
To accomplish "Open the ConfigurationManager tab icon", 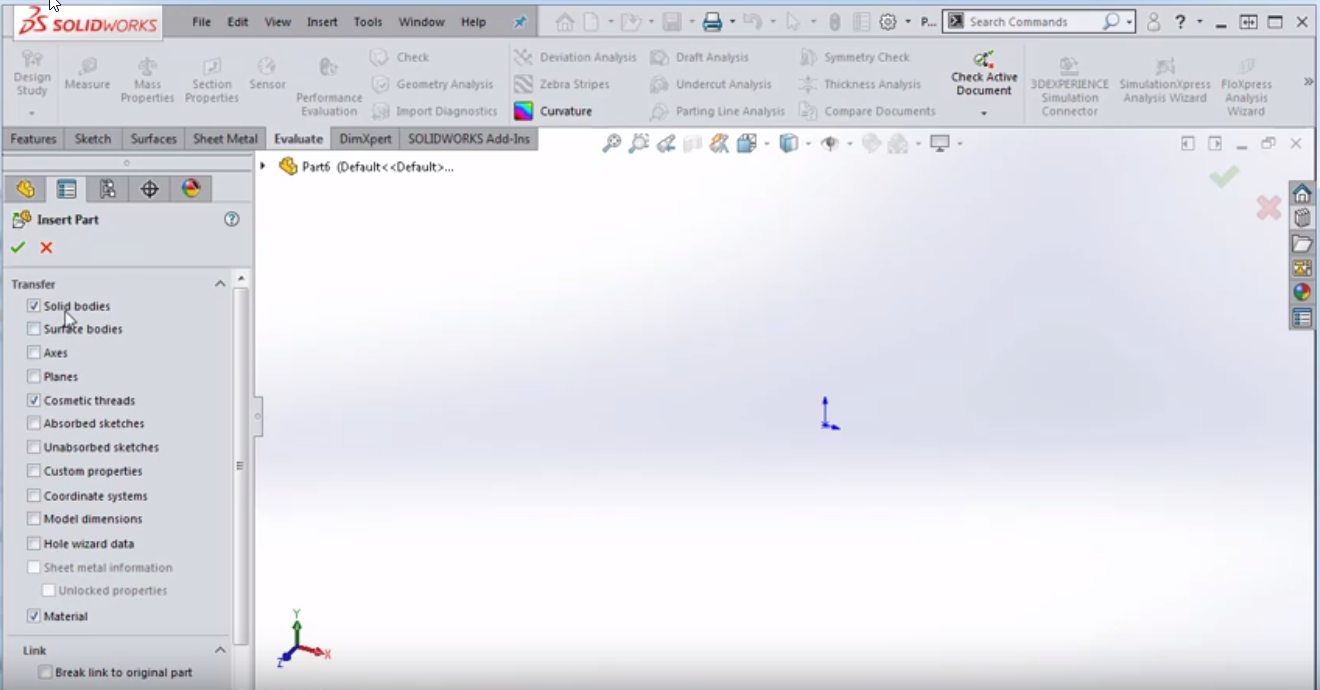I will pyautogui.click(x=108, y=189).
